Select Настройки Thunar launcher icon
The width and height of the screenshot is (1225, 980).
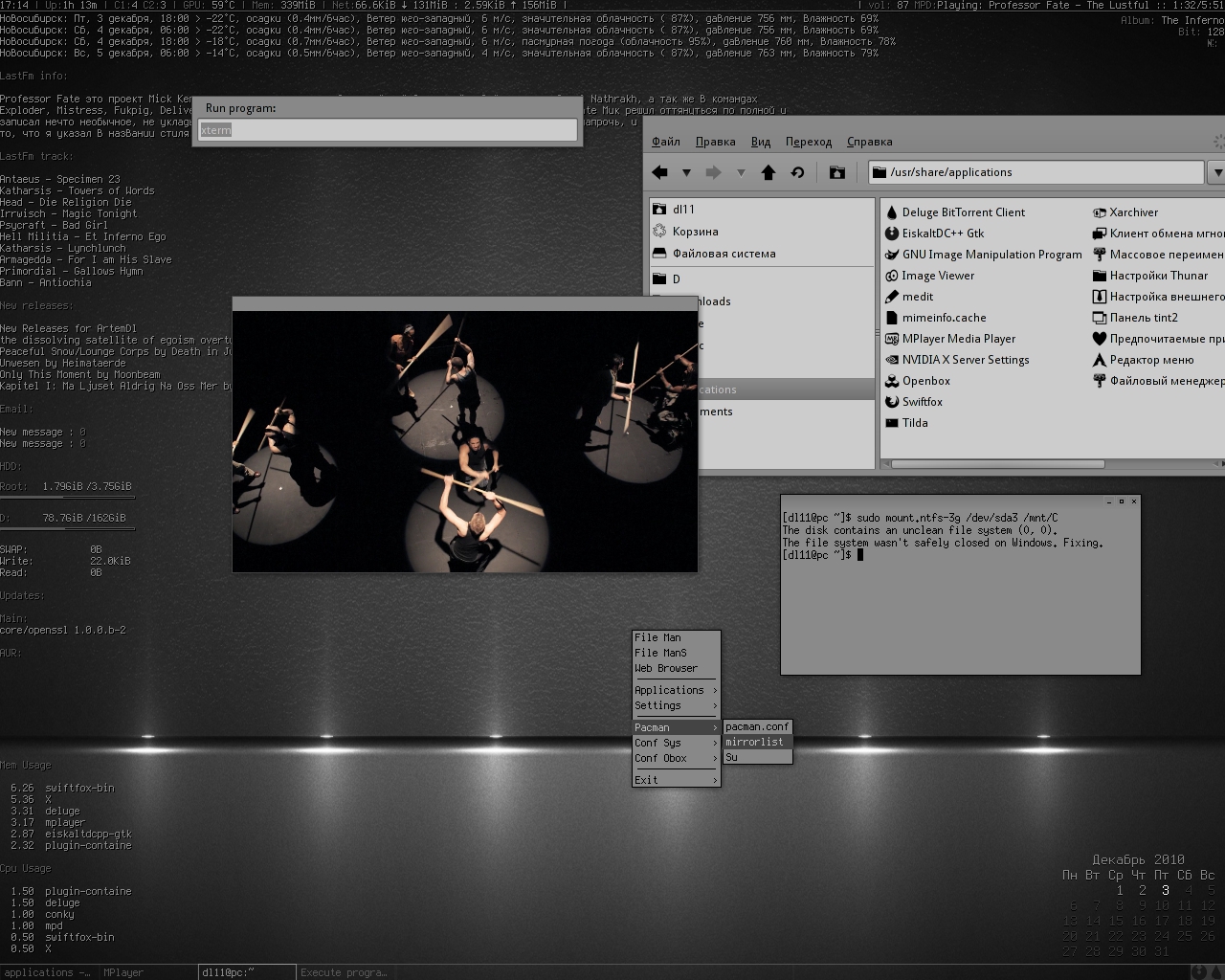pyautogui.click(x=1100, y=276)
